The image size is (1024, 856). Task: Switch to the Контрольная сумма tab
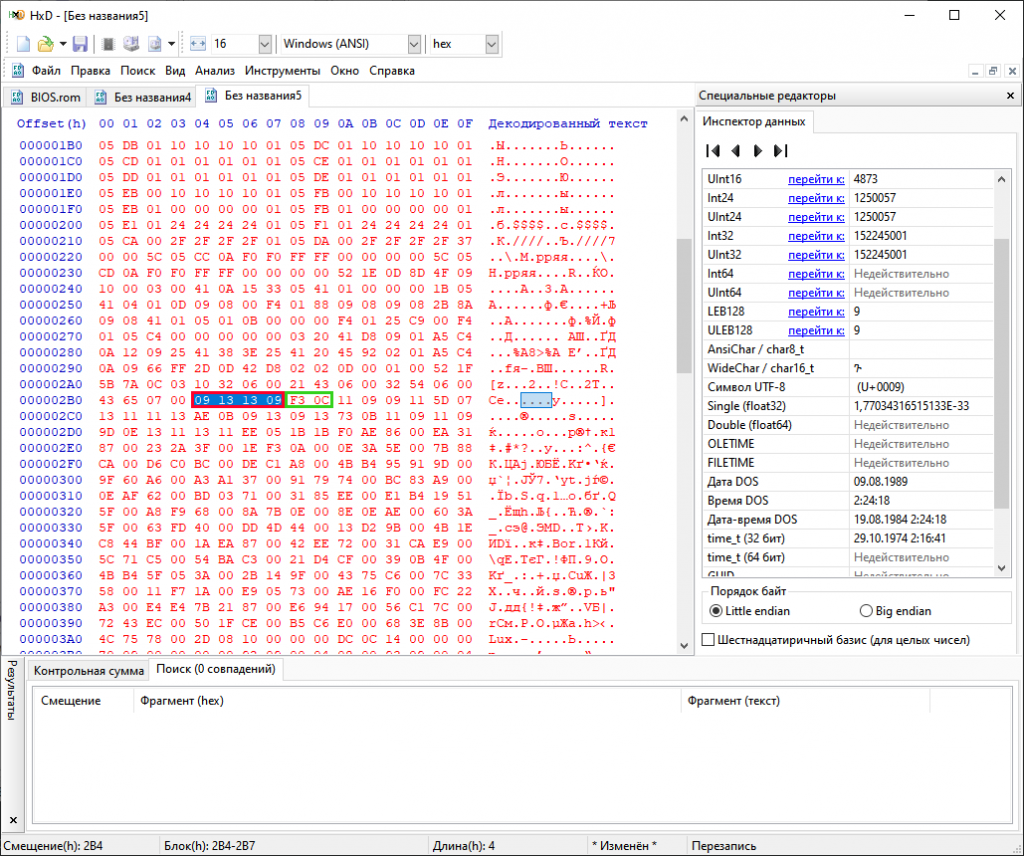[x=89, y=671]
